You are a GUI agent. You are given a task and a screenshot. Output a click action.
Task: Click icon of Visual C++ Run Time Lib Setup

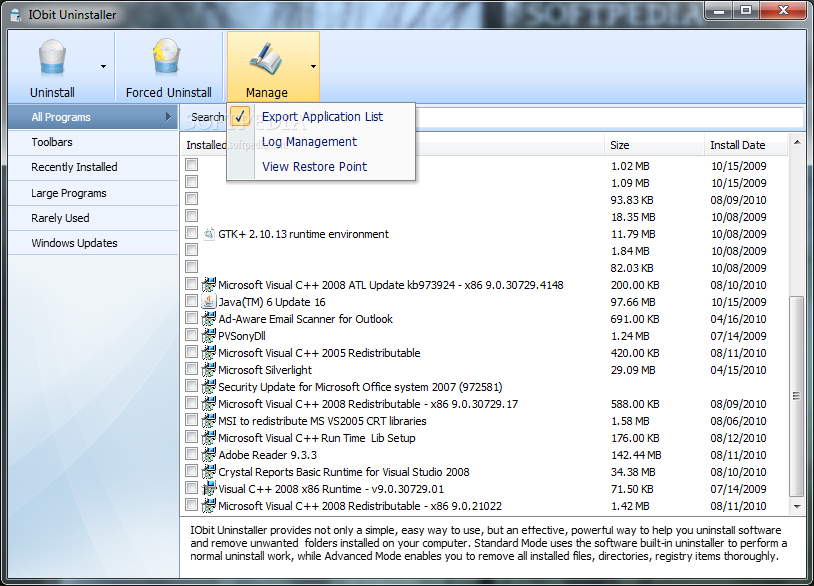(x=209, y=438)
